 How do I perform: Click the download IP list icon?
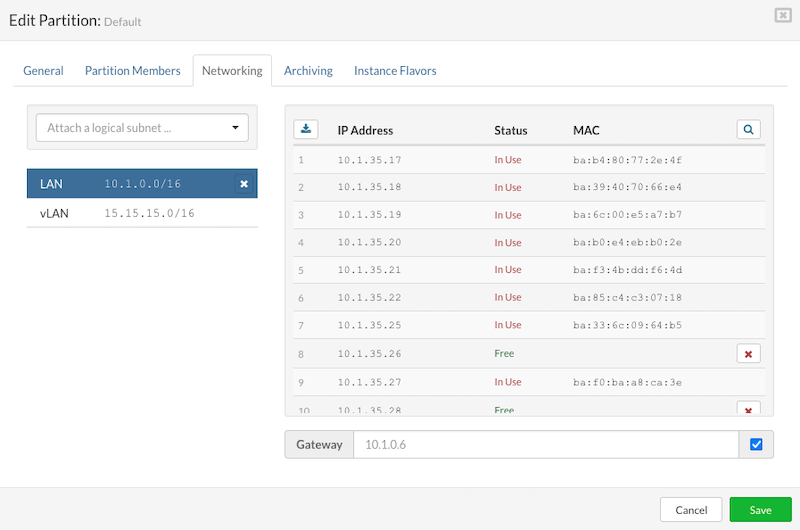[x=305, y=129]
